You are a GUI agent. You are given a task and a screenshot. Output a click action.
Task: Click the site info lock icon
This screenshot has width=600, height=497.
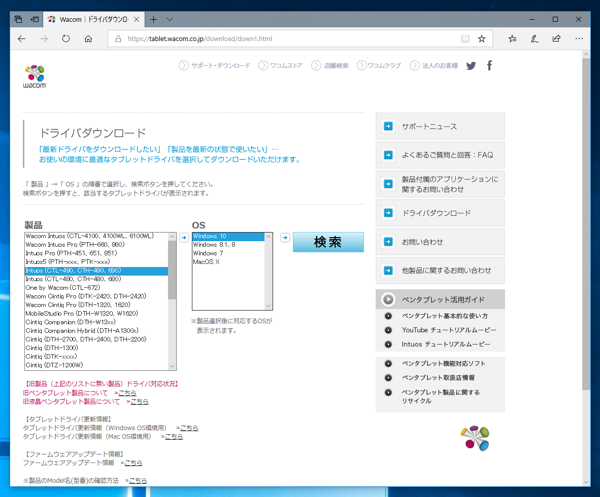pyautogui.click(x=118, y=39)
